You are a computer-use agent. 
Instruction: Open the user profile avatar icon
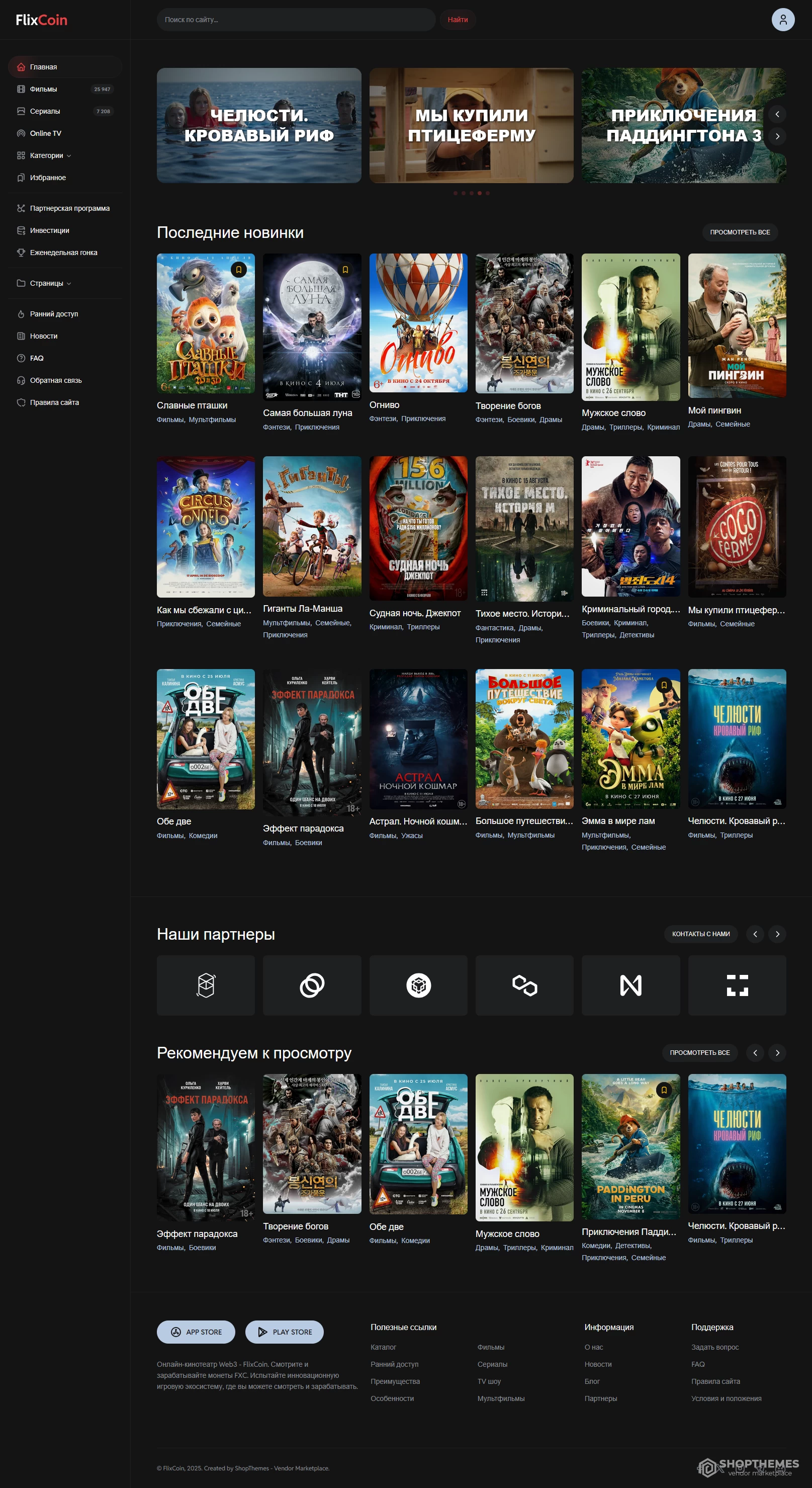(782, 20)
